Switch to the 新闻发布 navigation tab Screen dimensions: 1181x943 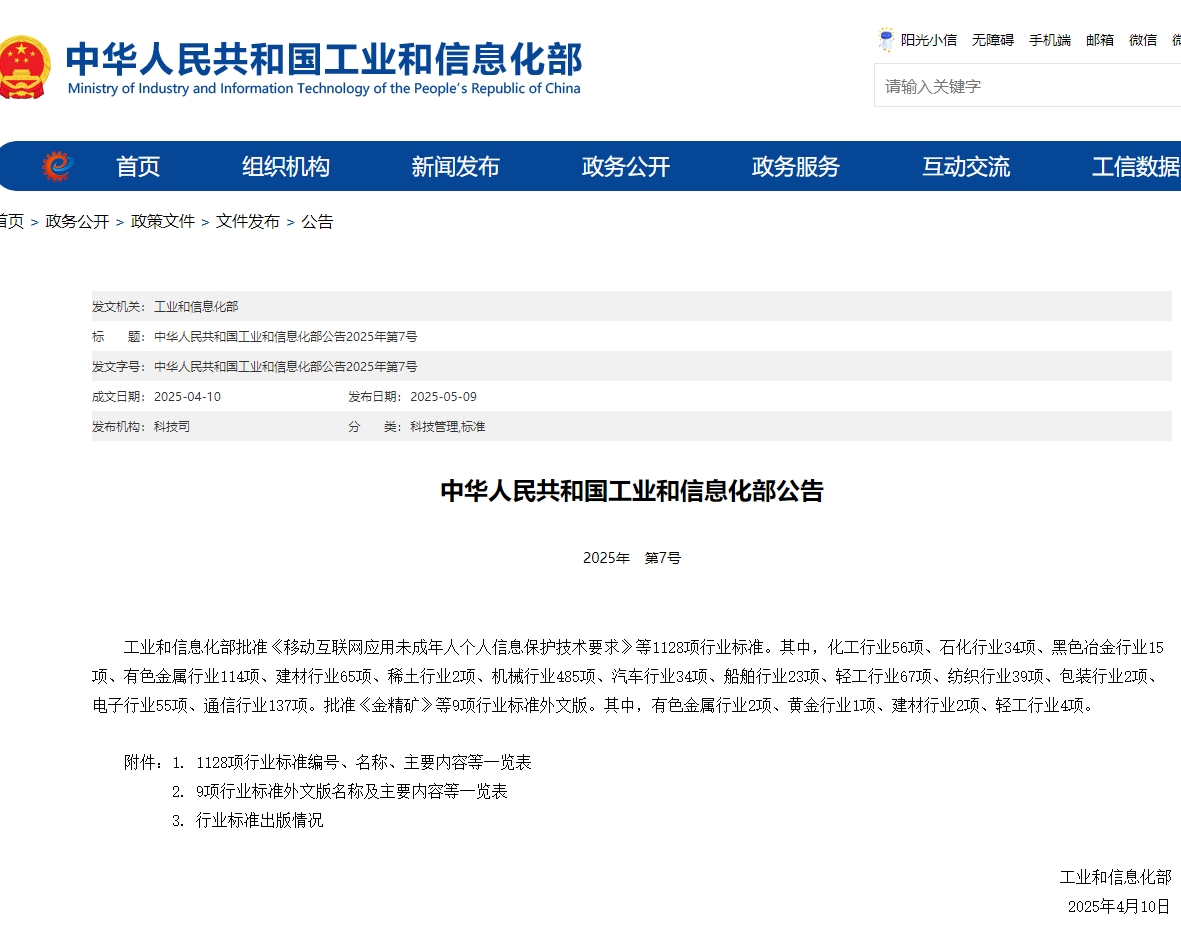click(455, 166)
